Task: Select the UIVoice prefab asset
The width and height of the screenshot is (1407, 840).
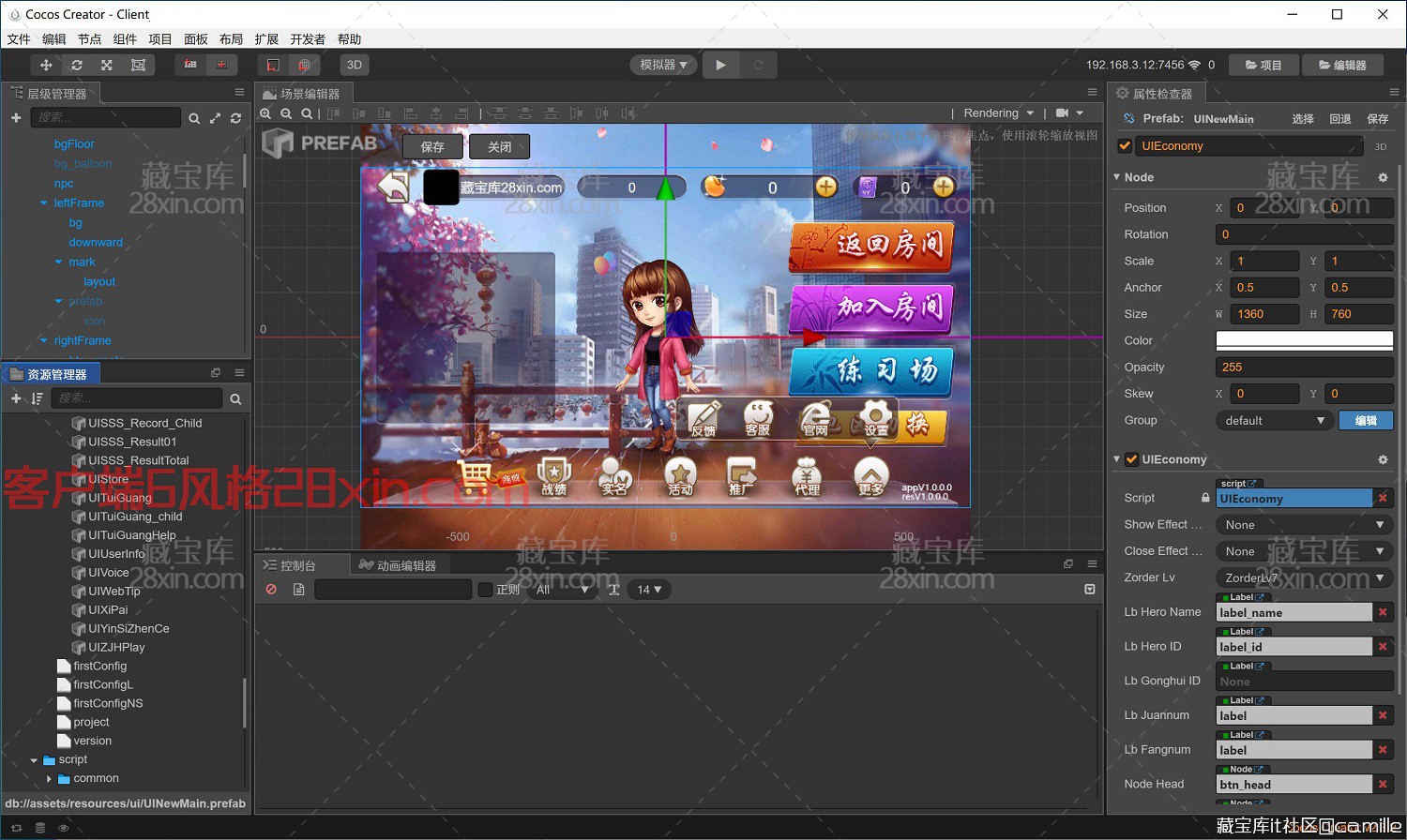Action: click(x=109, y=573)
